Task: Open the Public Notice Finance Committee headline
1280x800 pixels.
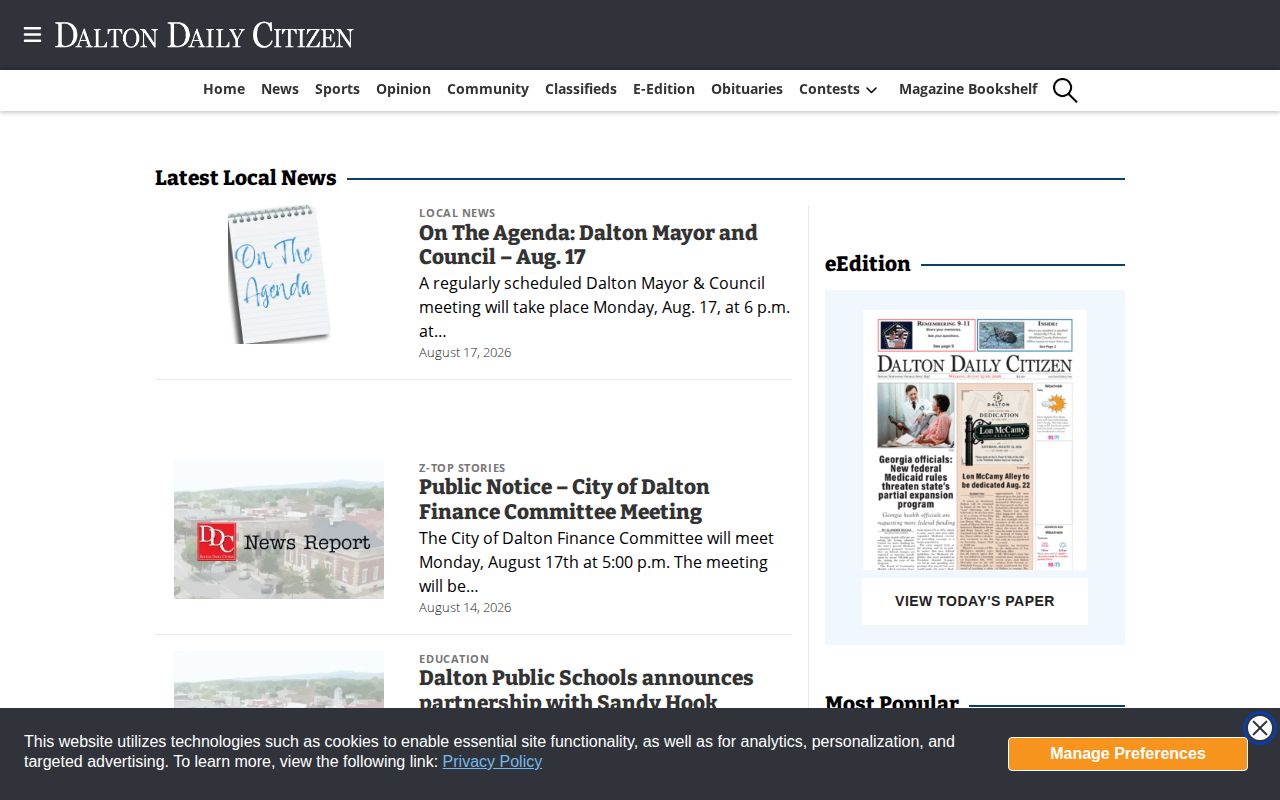Action: 564,499
